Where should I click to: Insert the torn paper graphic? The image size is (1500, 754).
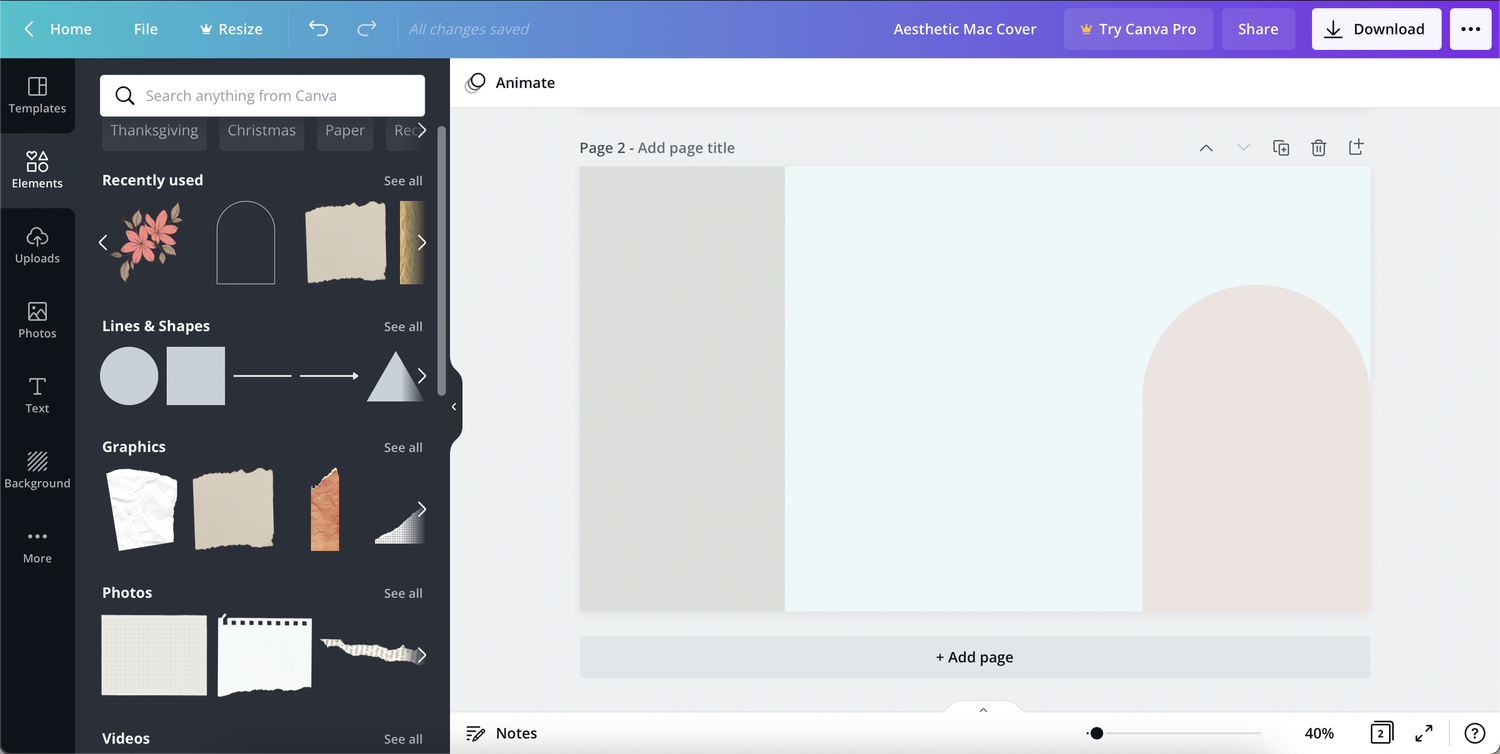[233, 508]
